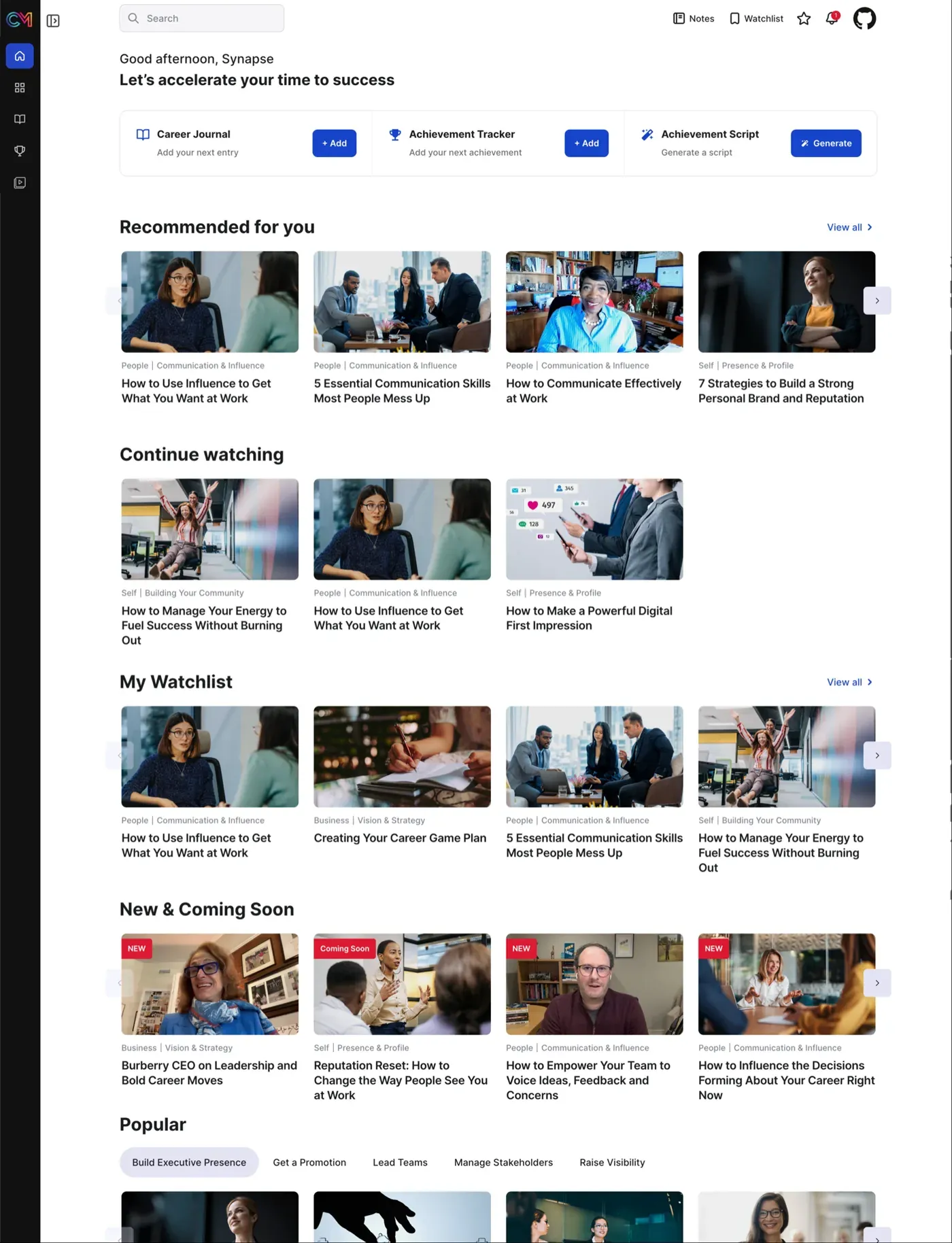Open How to Communicate Effectively at Work thumbnail

(594, 302)
